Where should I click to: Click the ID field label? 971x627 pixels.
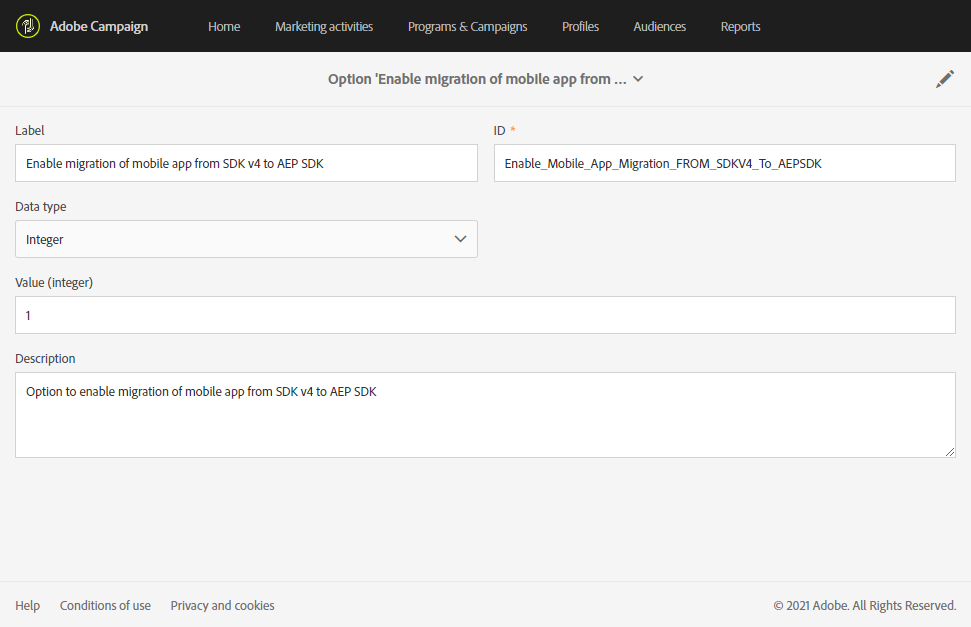pyautogui.click(x=499, y=131)
